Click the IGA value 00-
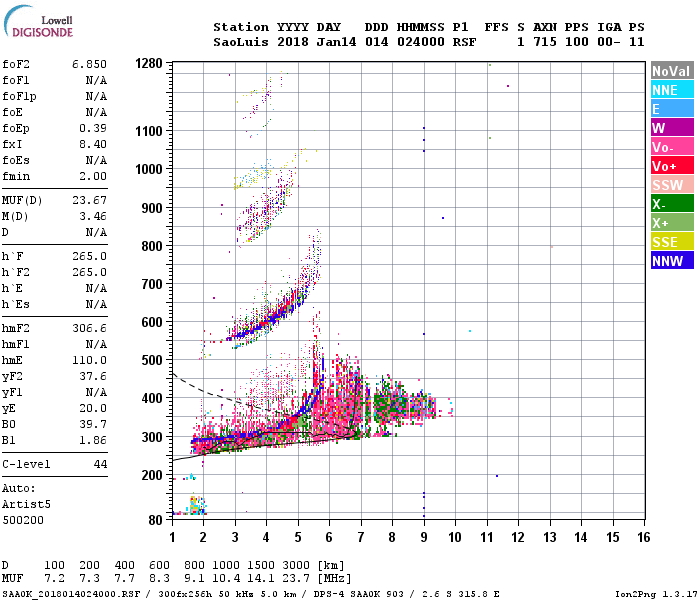 (608, 42)
